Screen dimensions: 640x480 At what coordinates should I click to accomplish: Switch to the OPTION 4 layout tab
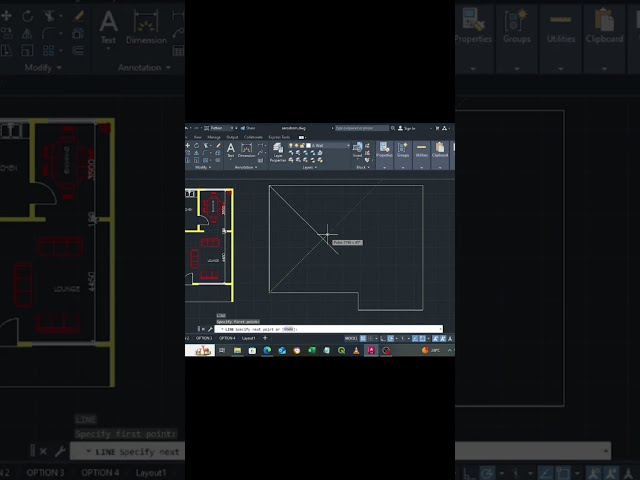(227, 338)
